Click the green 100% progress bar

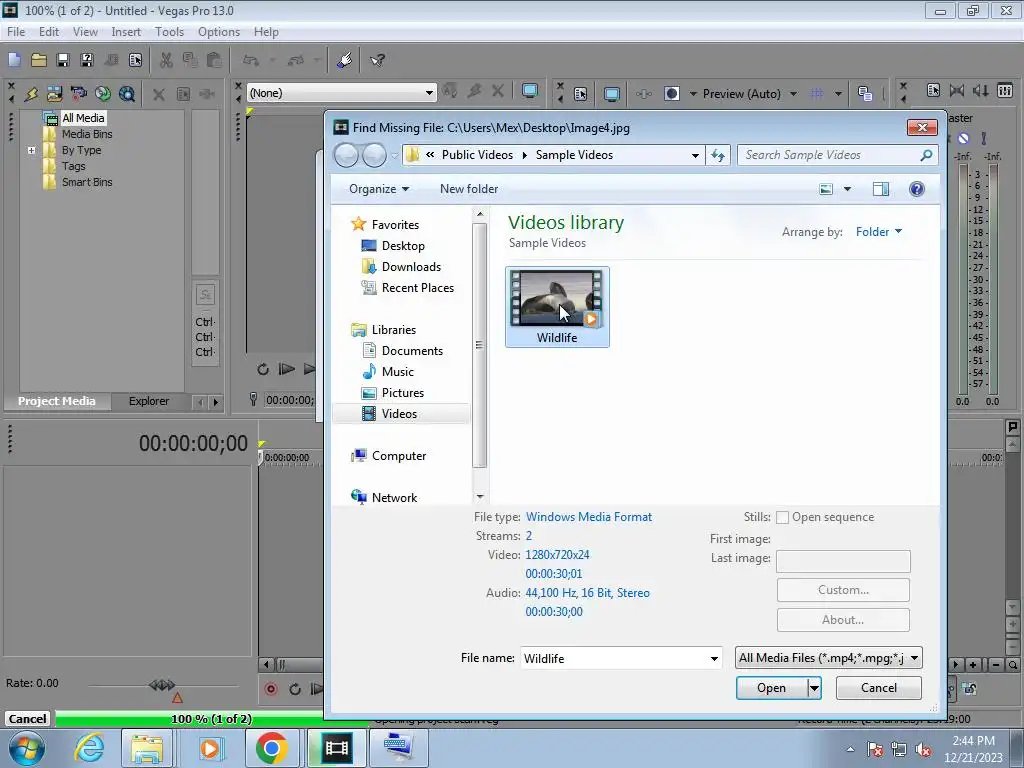[x=211, y=719]
